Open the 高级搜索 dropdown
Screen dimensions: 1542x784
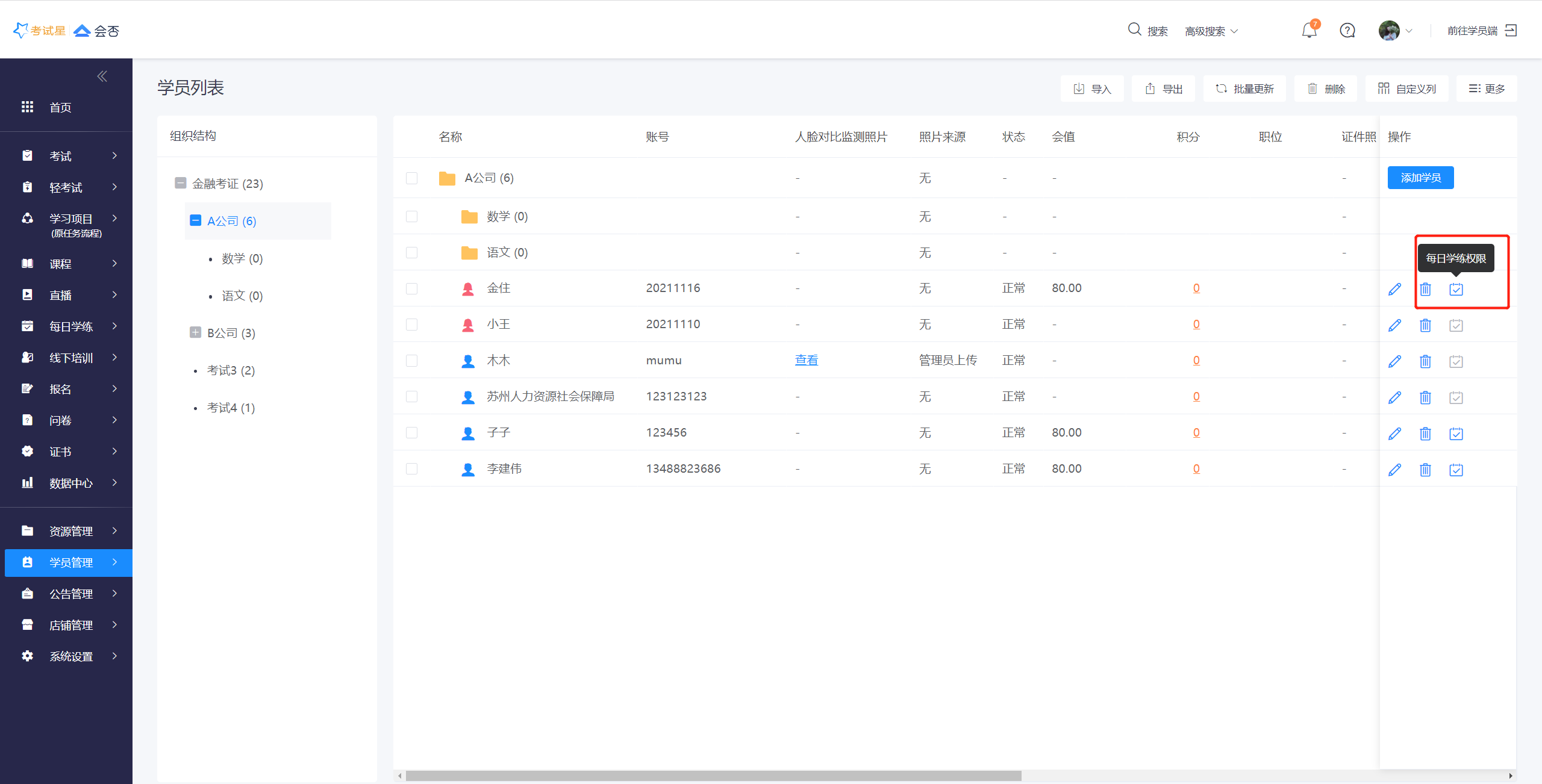(x=1211, y=31)
